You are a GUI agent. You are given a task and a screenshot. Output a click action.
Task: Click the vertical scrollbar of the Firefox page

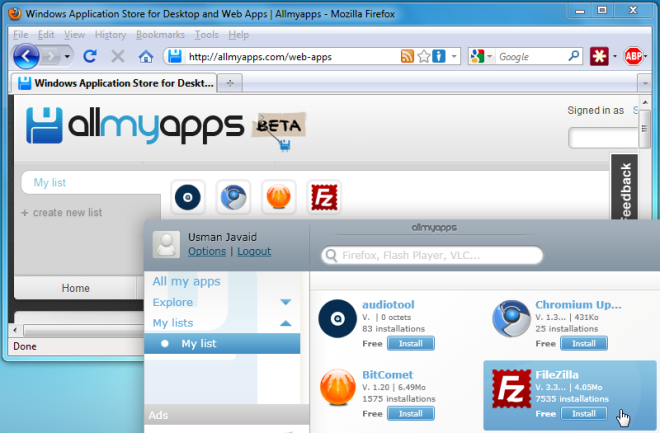pyautogui.click(x=645, y=130)
